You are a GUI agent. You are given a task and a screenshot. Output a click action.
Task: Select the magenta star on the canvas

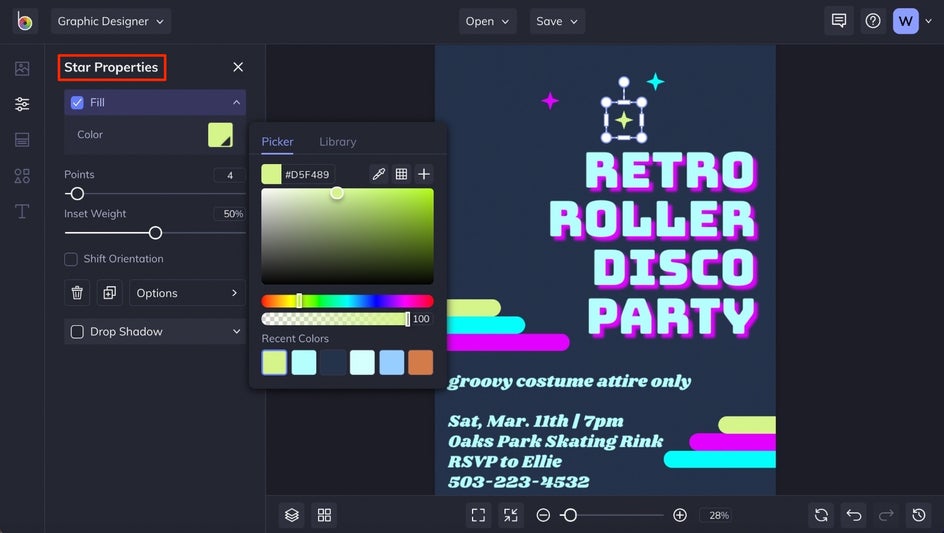point(550,101)
